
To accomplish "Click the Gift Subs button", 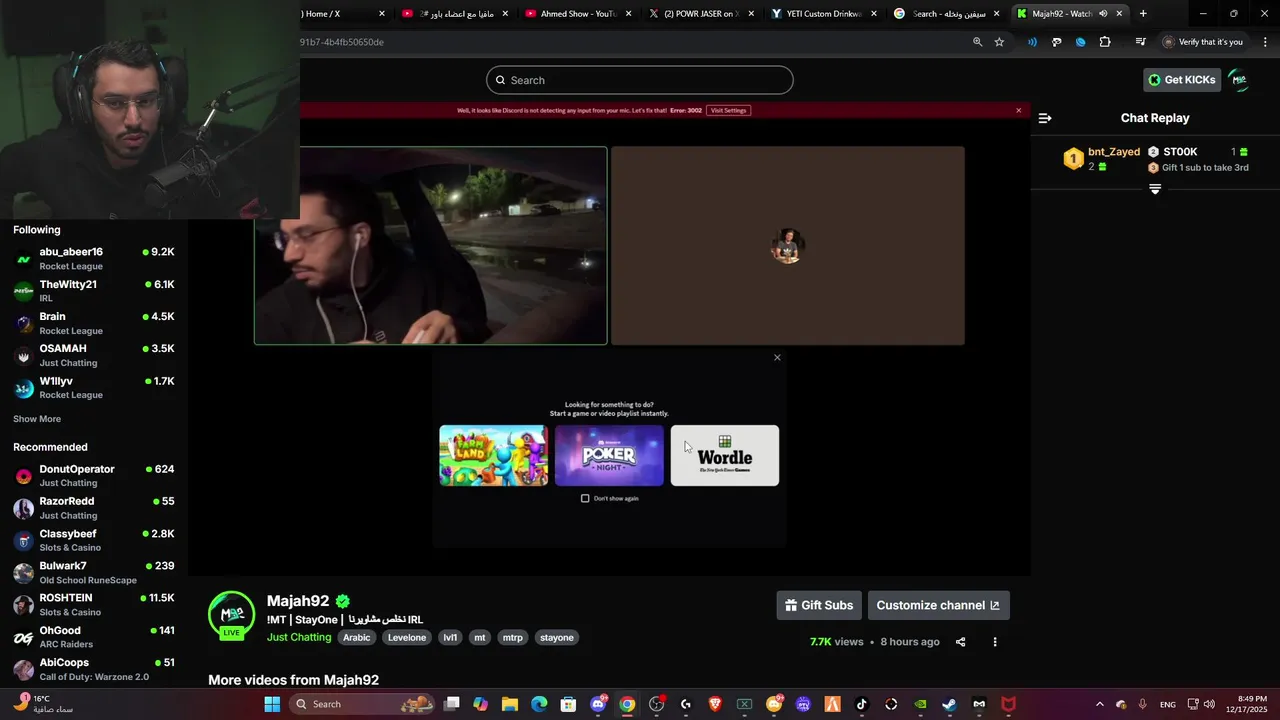I will (819, 605).
